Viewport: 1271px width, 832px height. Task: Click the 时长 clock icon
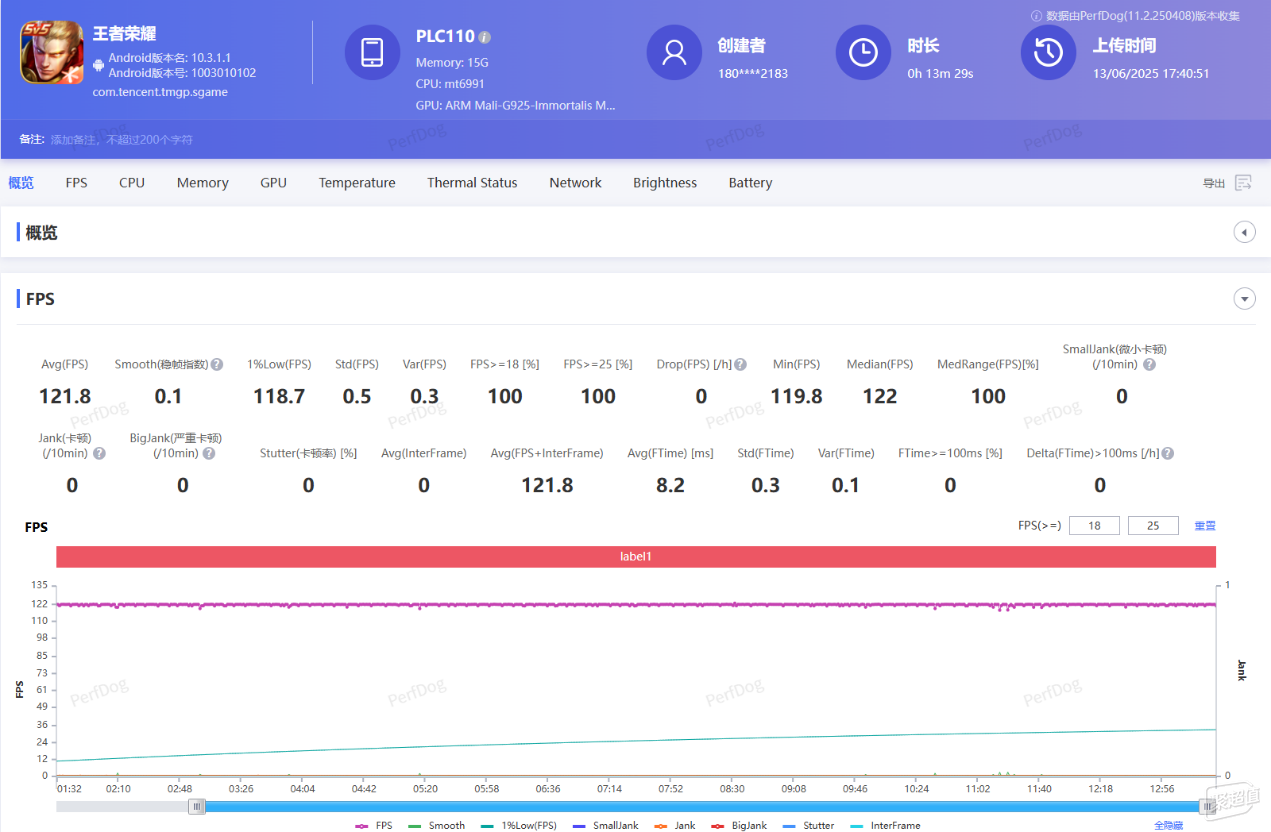coord(863,52)
